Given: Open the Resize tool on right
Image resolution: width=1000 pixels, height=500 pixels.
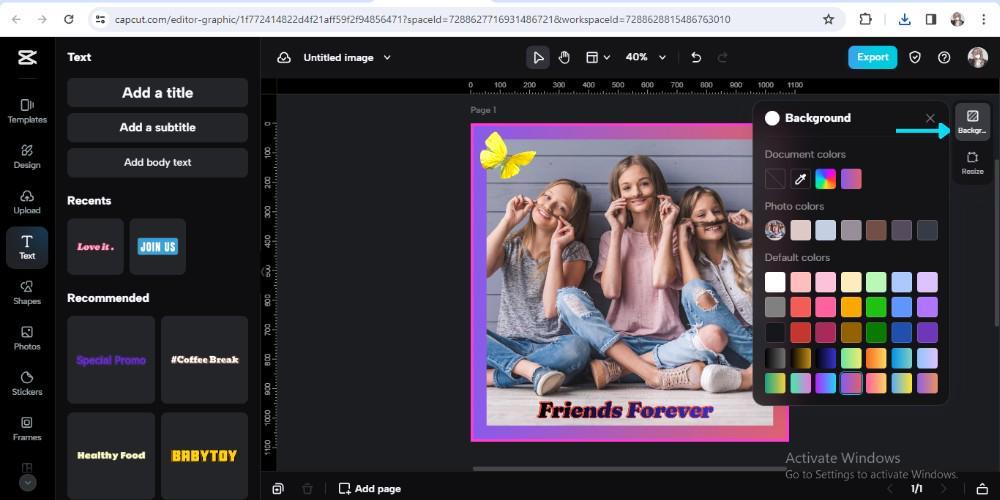Looking at the screenshot, I should 972,163.
